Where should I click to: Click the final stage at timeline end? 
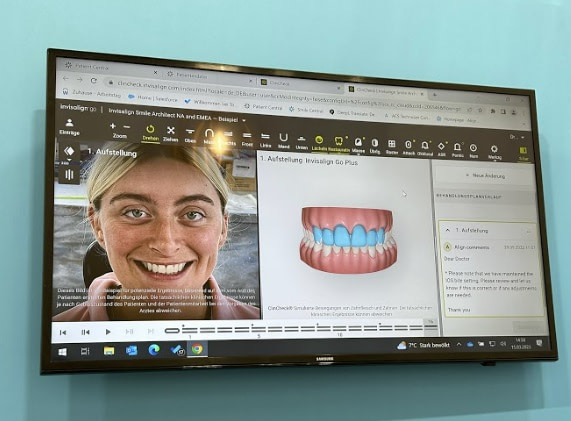431,327
